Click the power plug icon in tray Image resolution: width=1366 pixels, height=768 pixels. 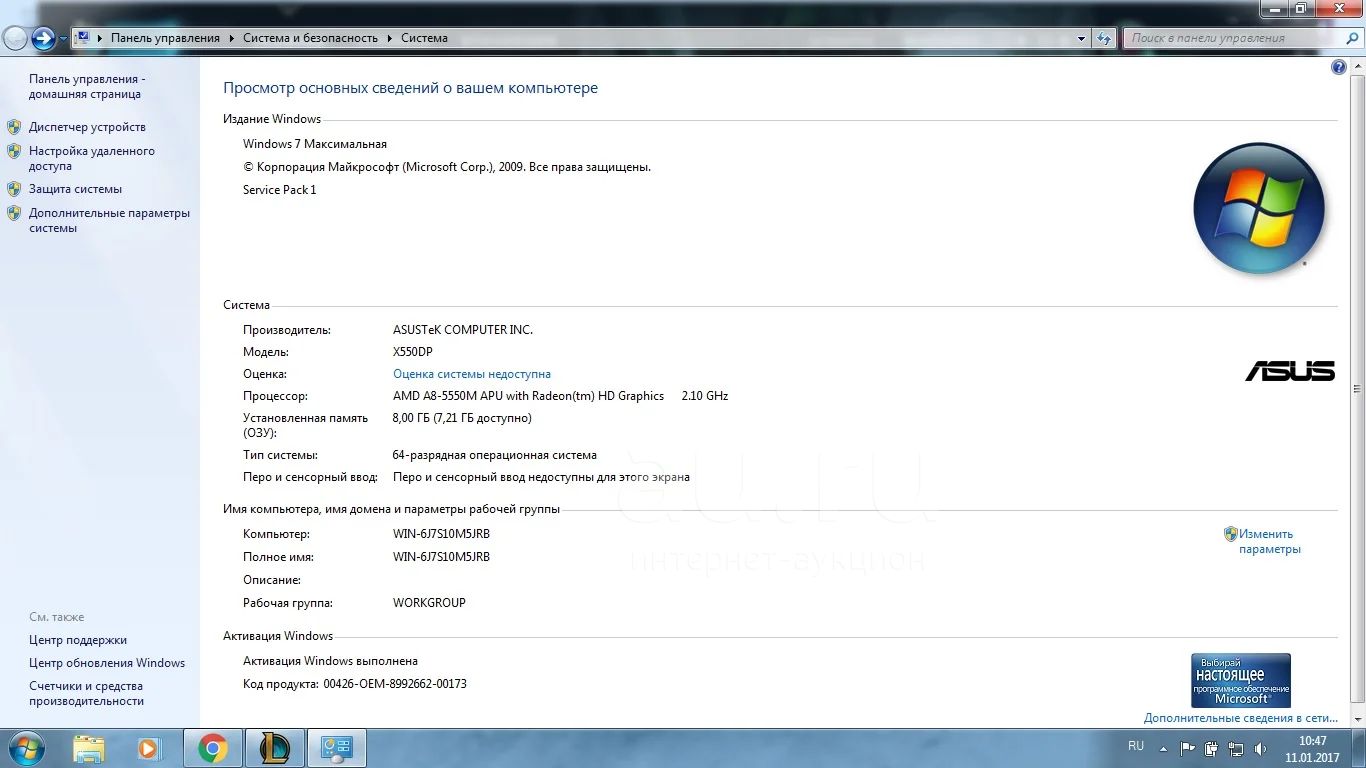pos(1212,748)
